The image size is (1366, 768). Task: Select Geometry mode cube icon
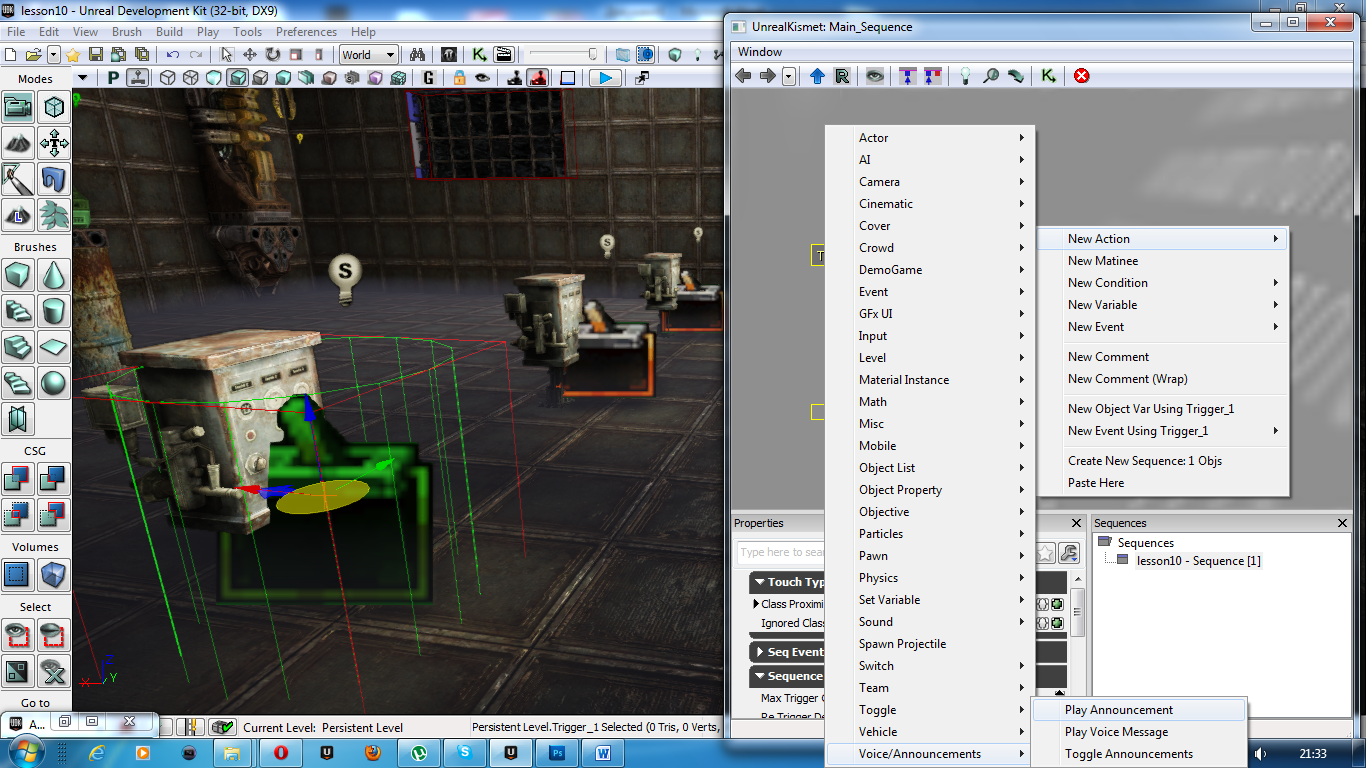point(54,106)
